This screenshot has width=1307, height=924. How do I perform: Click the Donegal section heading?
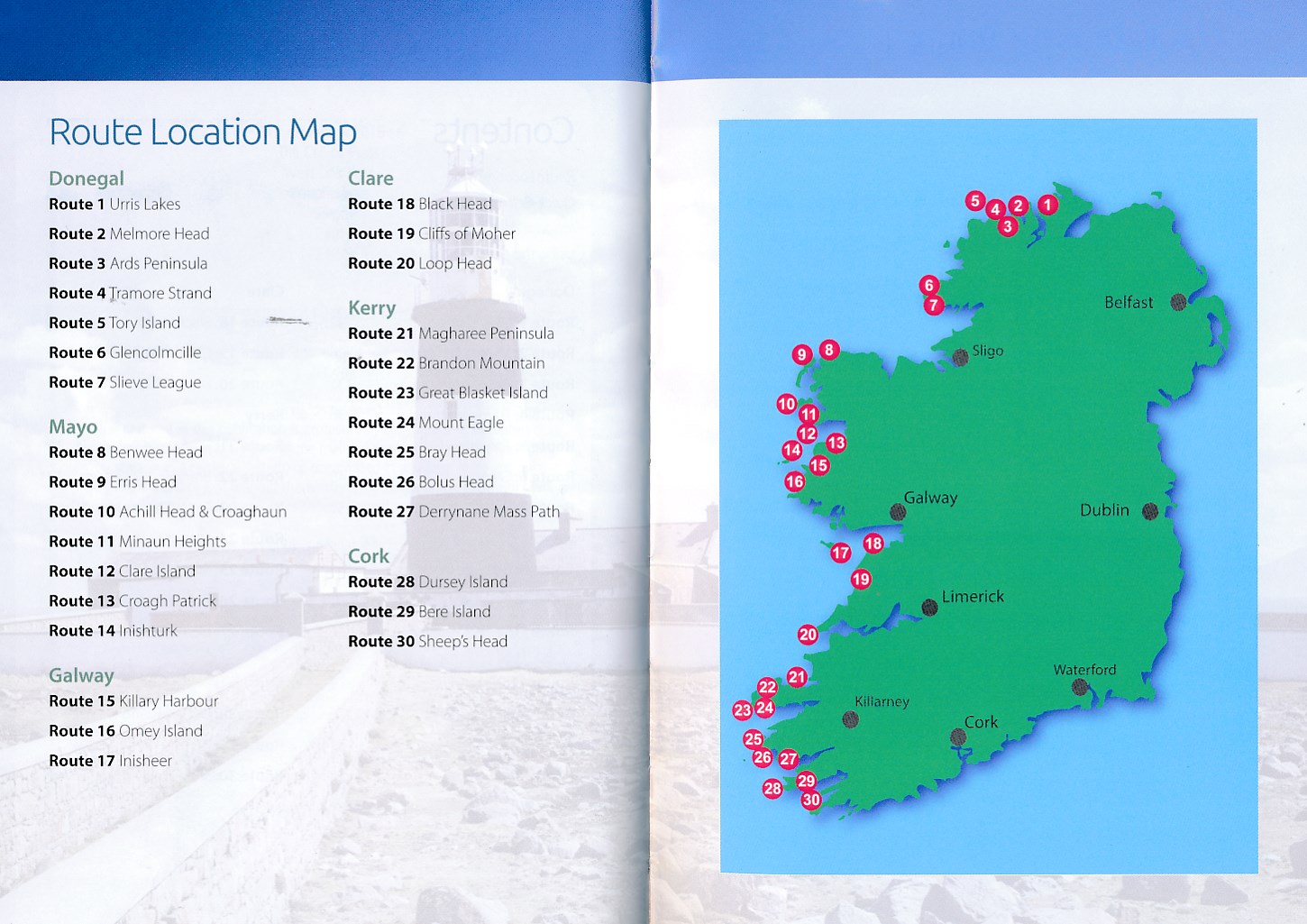coord(87,178)
